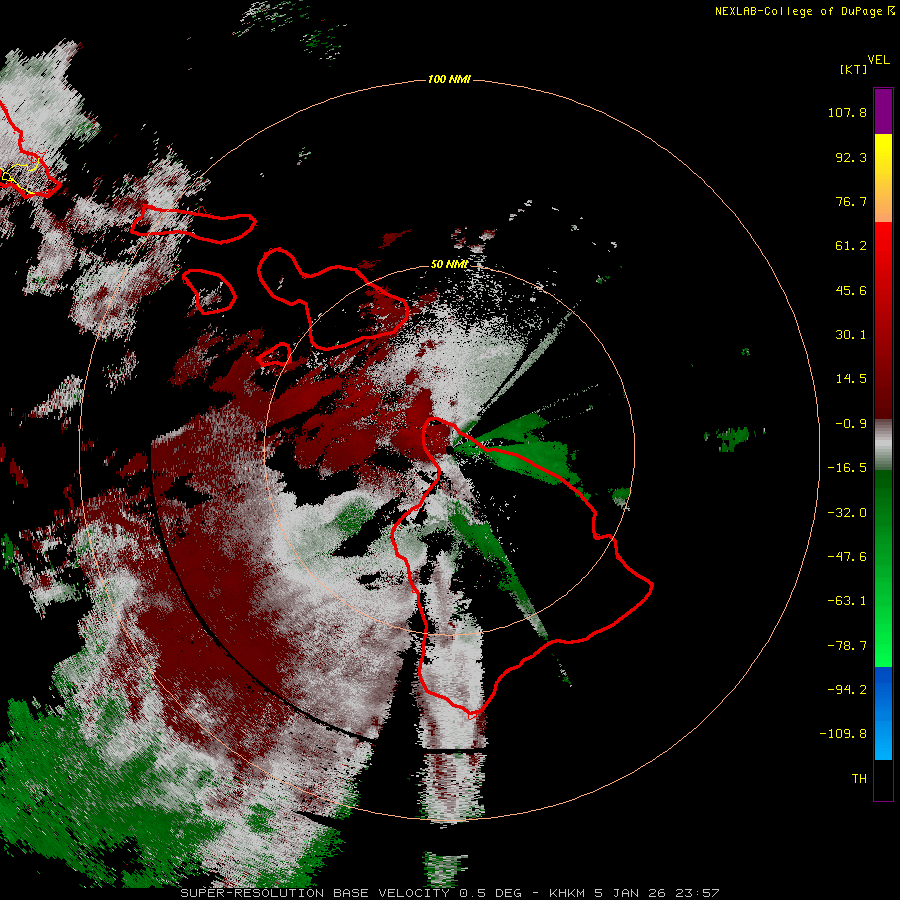Click the -109.8 legend value

click(843, 734)
